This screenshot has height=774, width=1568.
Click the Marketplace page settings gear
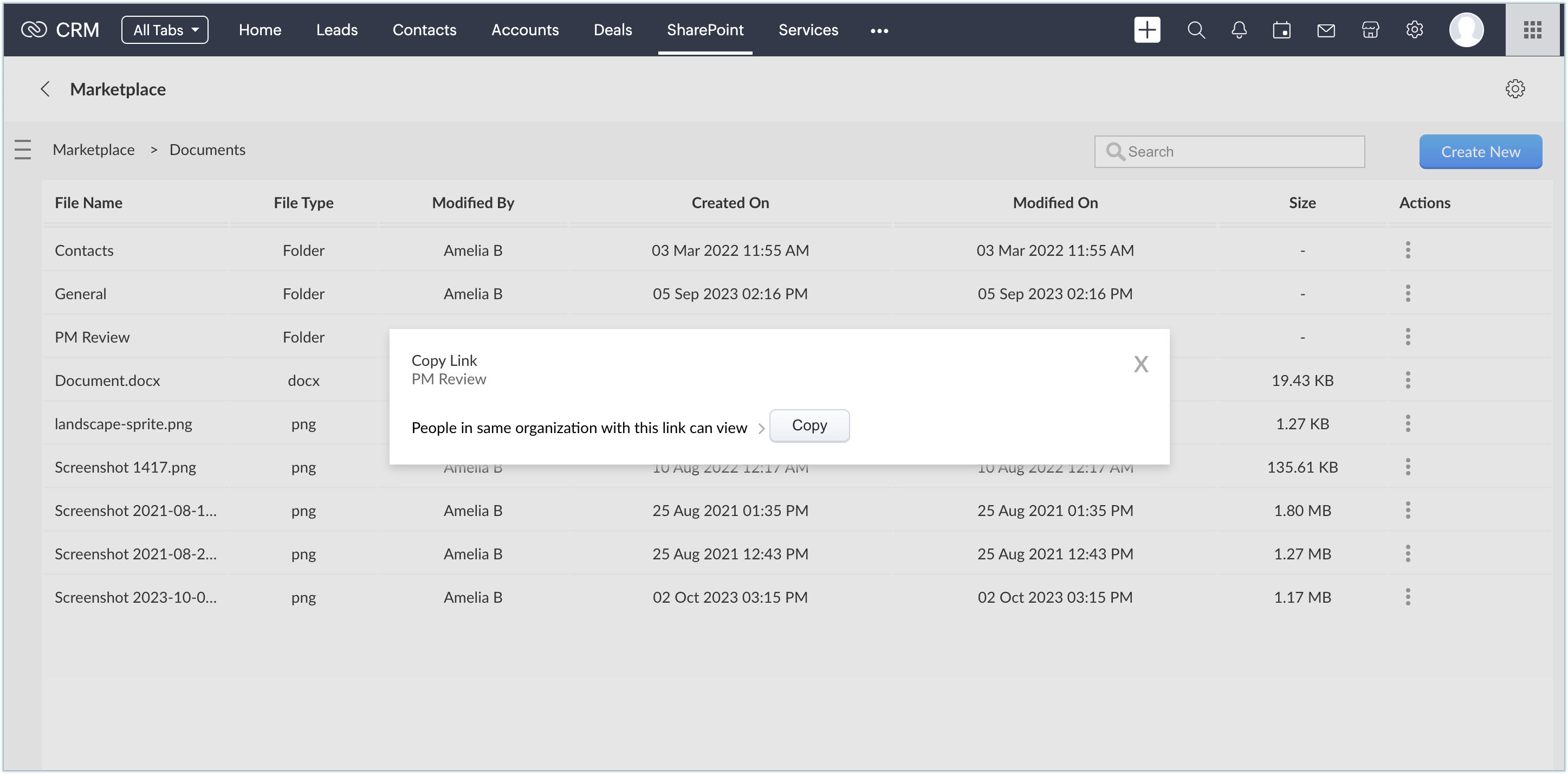coord(1514,89)
